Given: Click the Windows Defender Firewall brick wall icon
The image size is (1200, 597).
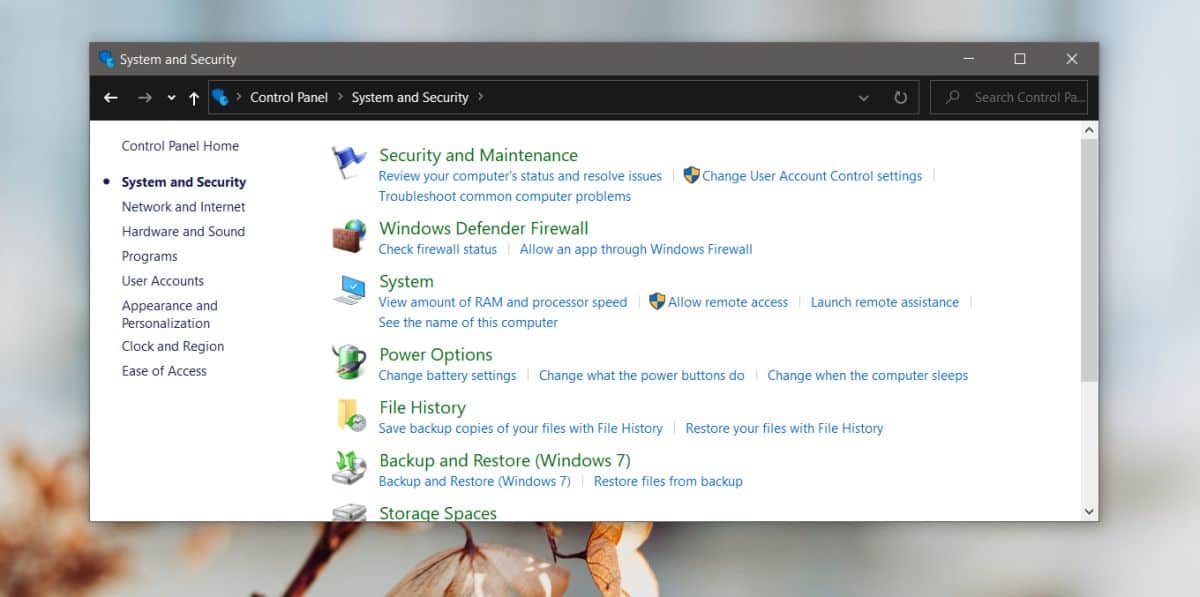Looking at the screenshot, I should (x=350, y=236).
